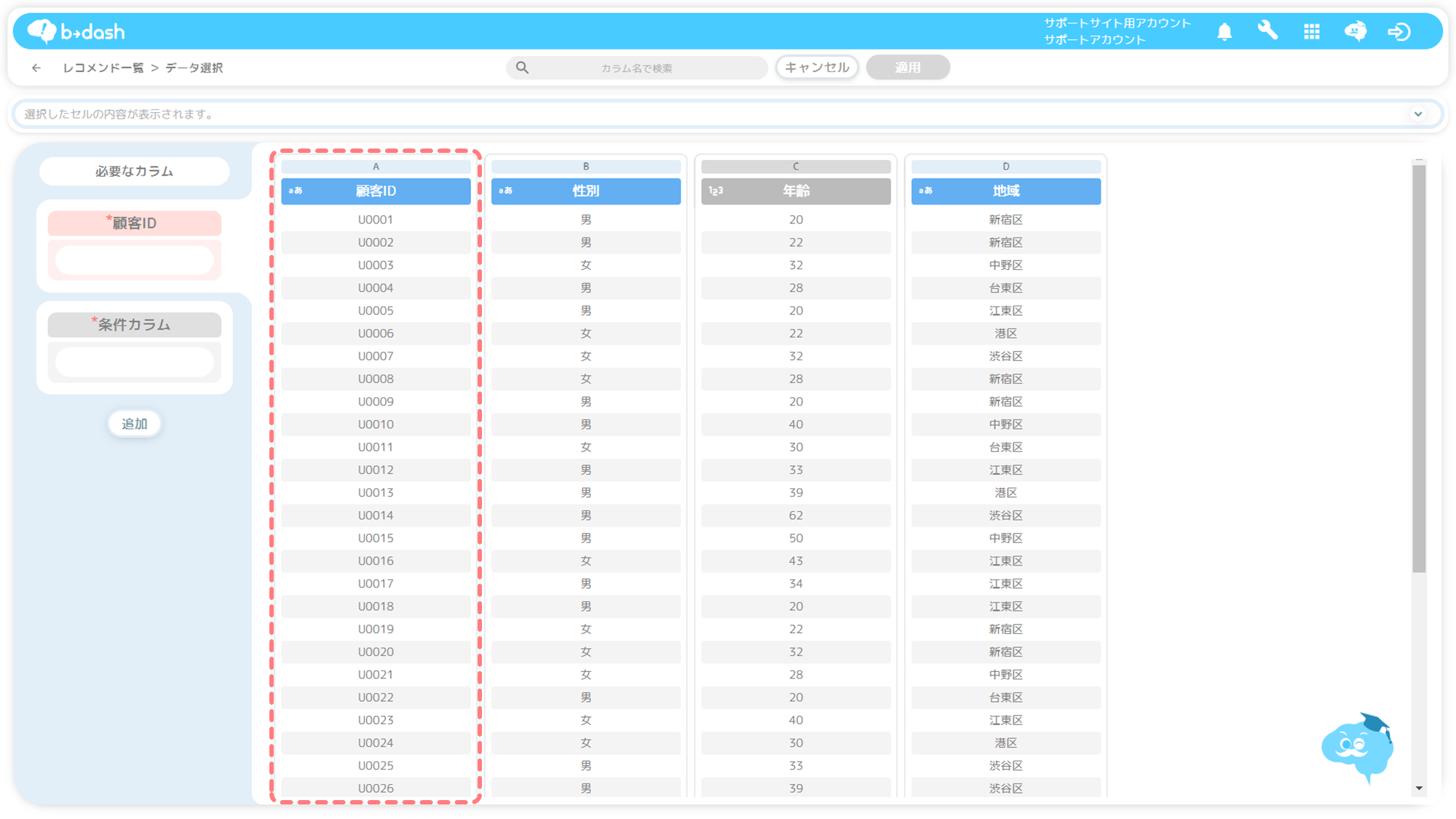Open the support mascot icon in header
Viewport: 1456px width, 819px height.
click(x=1356, y=31)
